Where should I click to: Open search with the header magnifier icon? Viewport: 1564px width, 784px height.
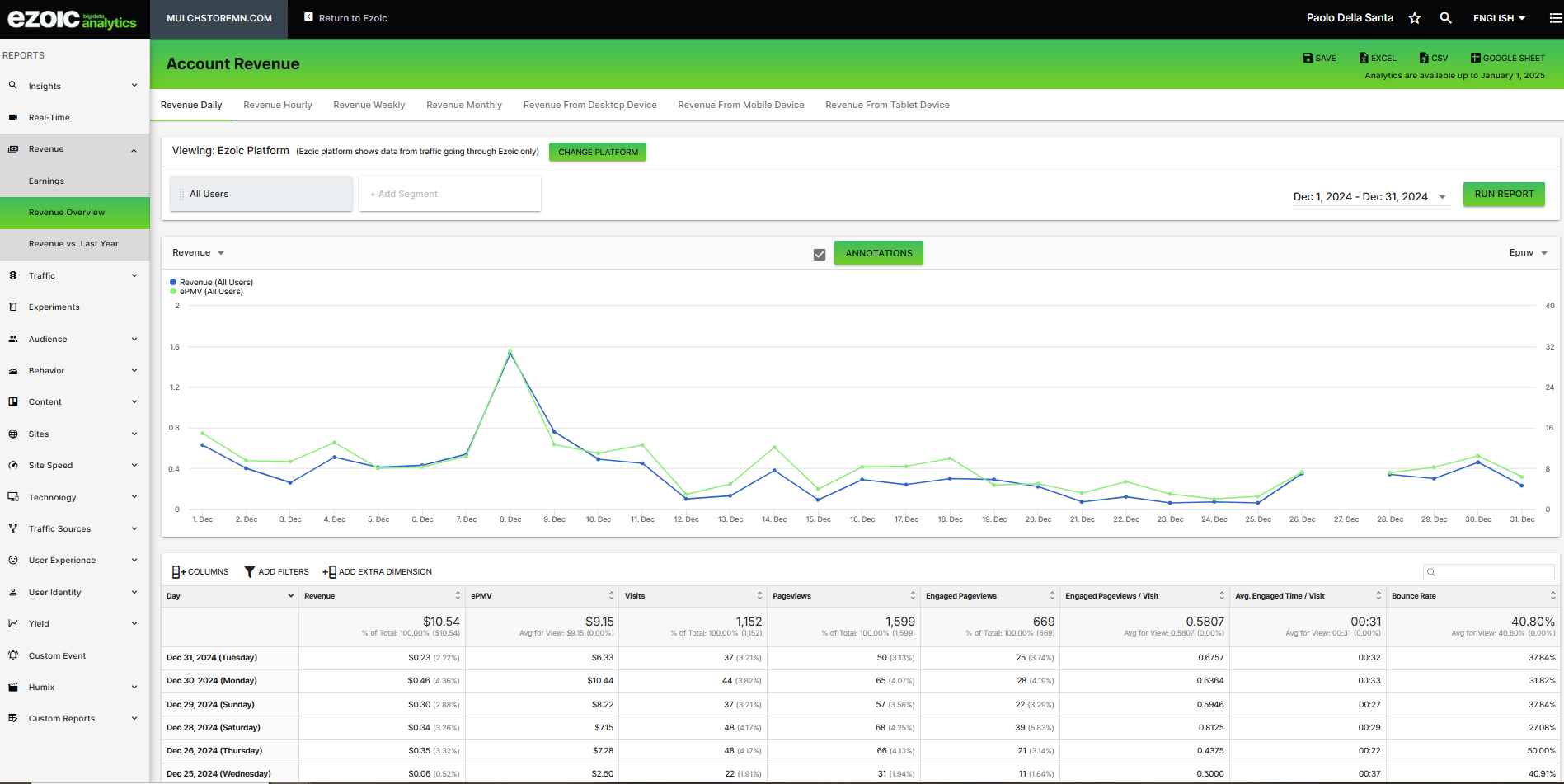(1445, 18)
